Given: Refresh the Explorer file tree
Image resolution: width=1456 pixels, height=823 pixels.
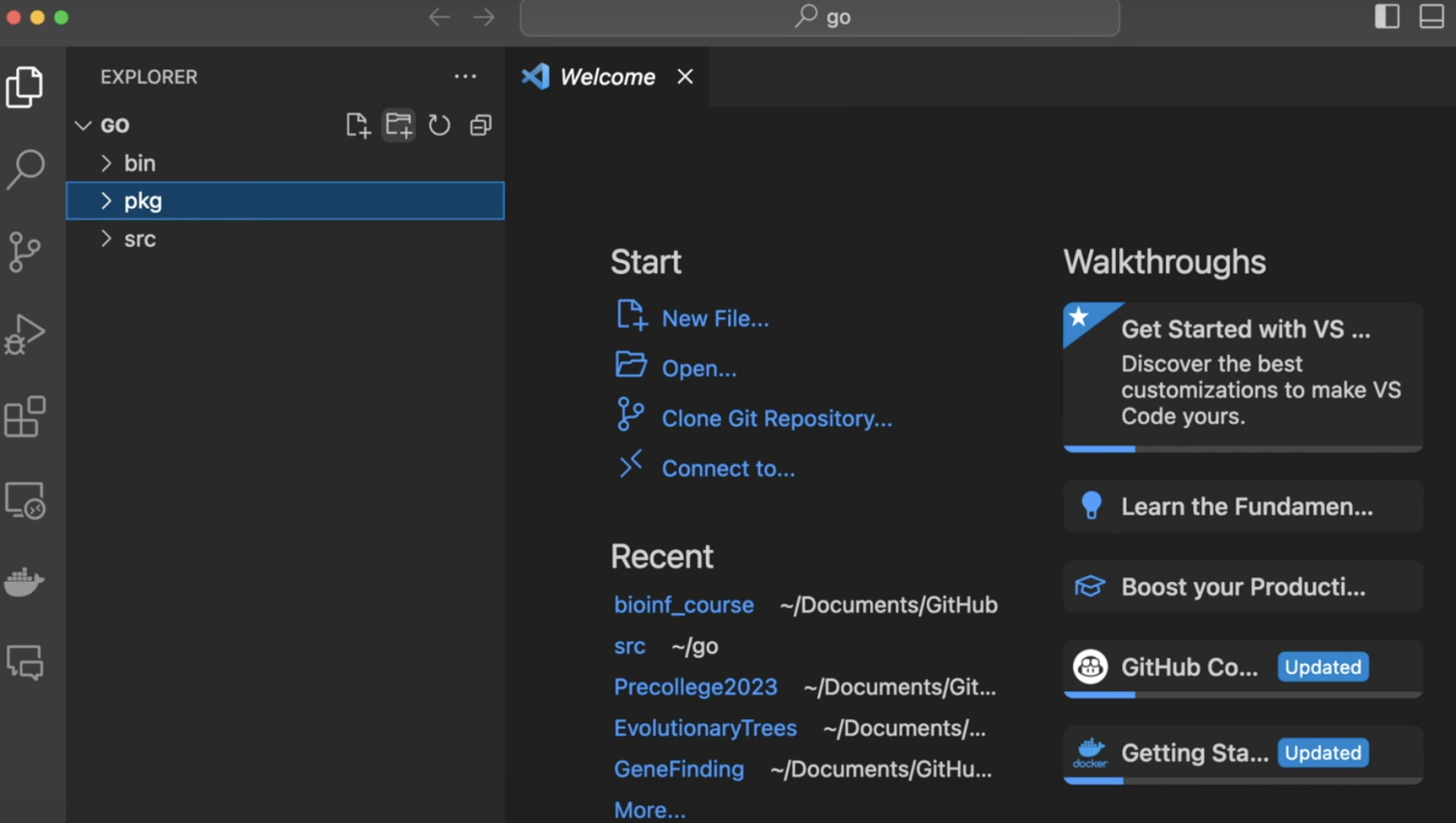Looking at the screenshot, I should click(440, 125).
